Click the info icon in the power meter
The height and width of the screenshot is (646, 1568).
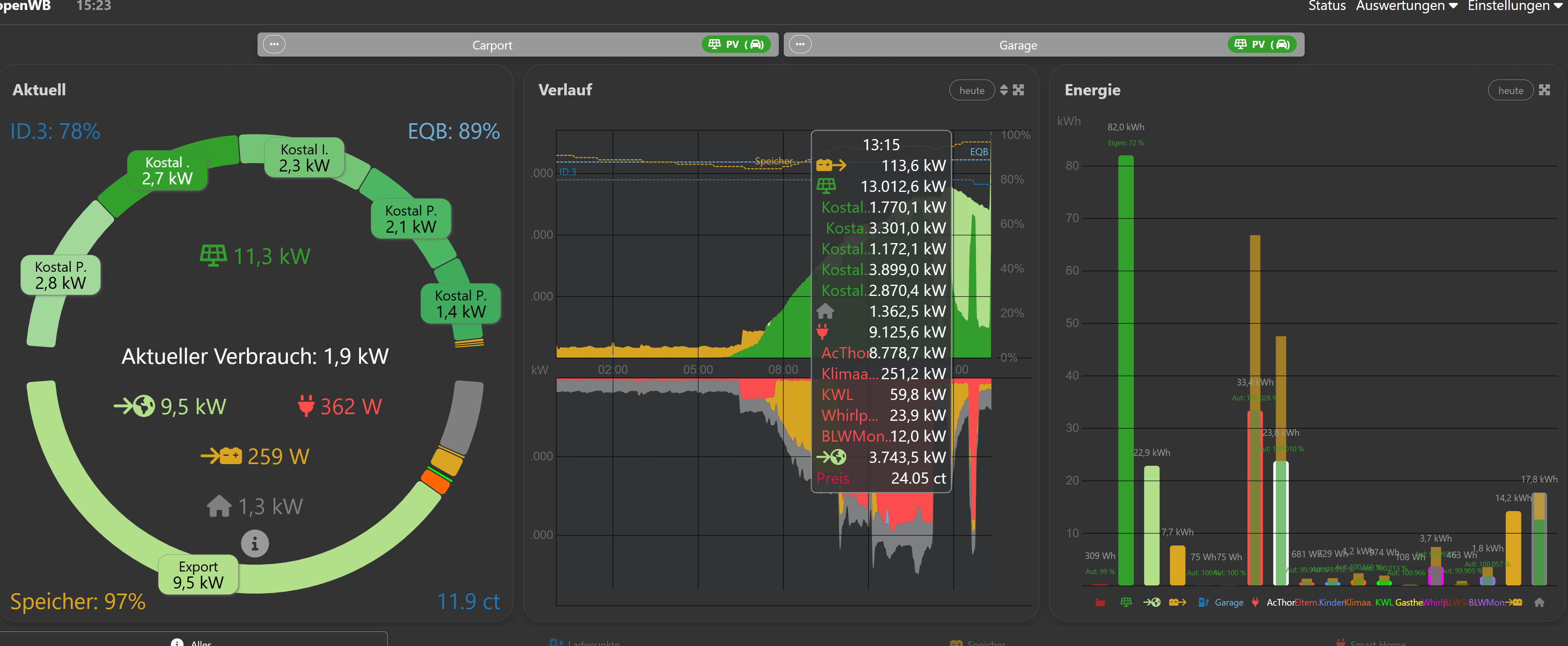click(x=255, y=543)
